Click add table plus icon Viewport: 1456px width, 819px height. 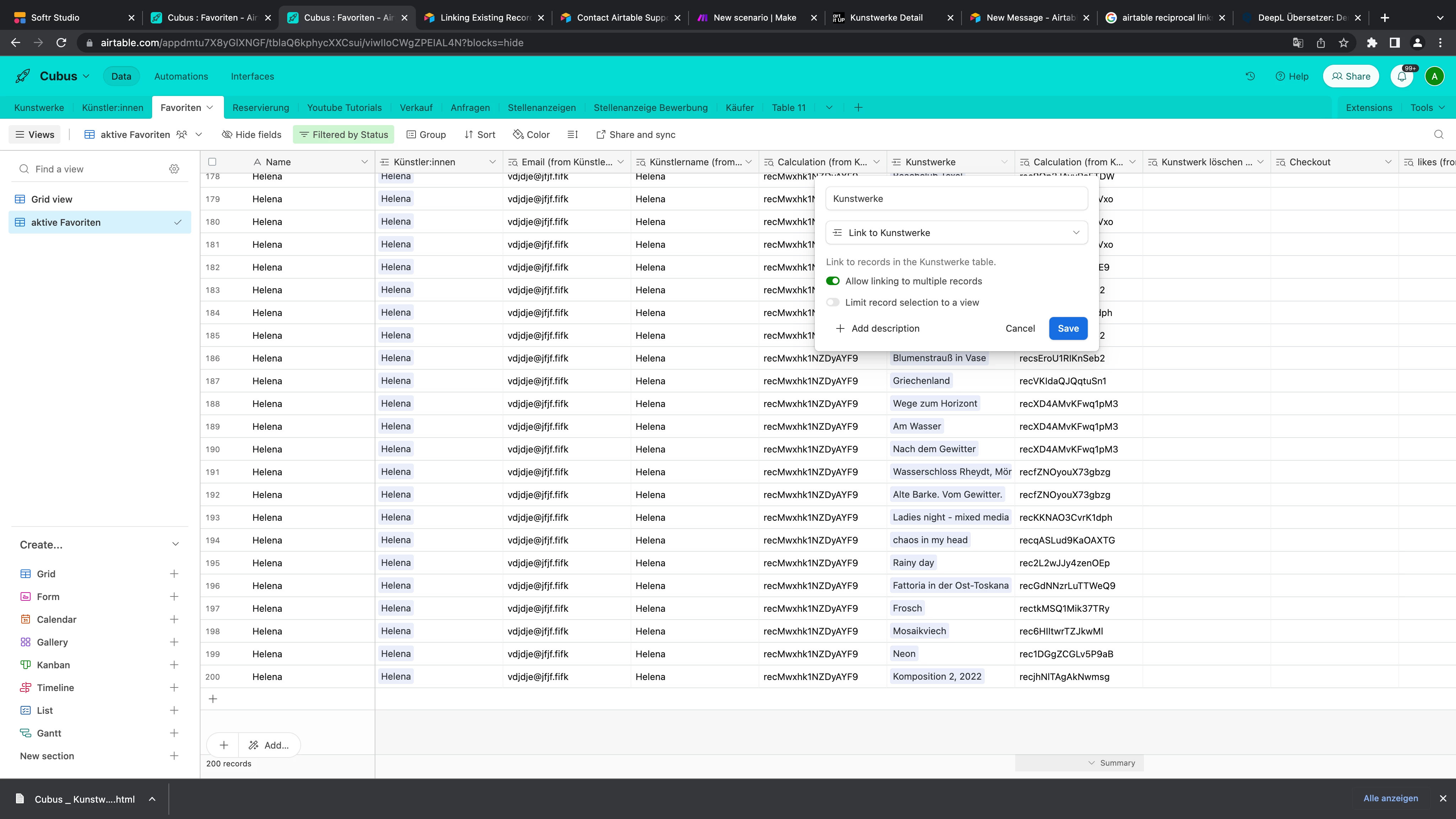coord(858,107)
